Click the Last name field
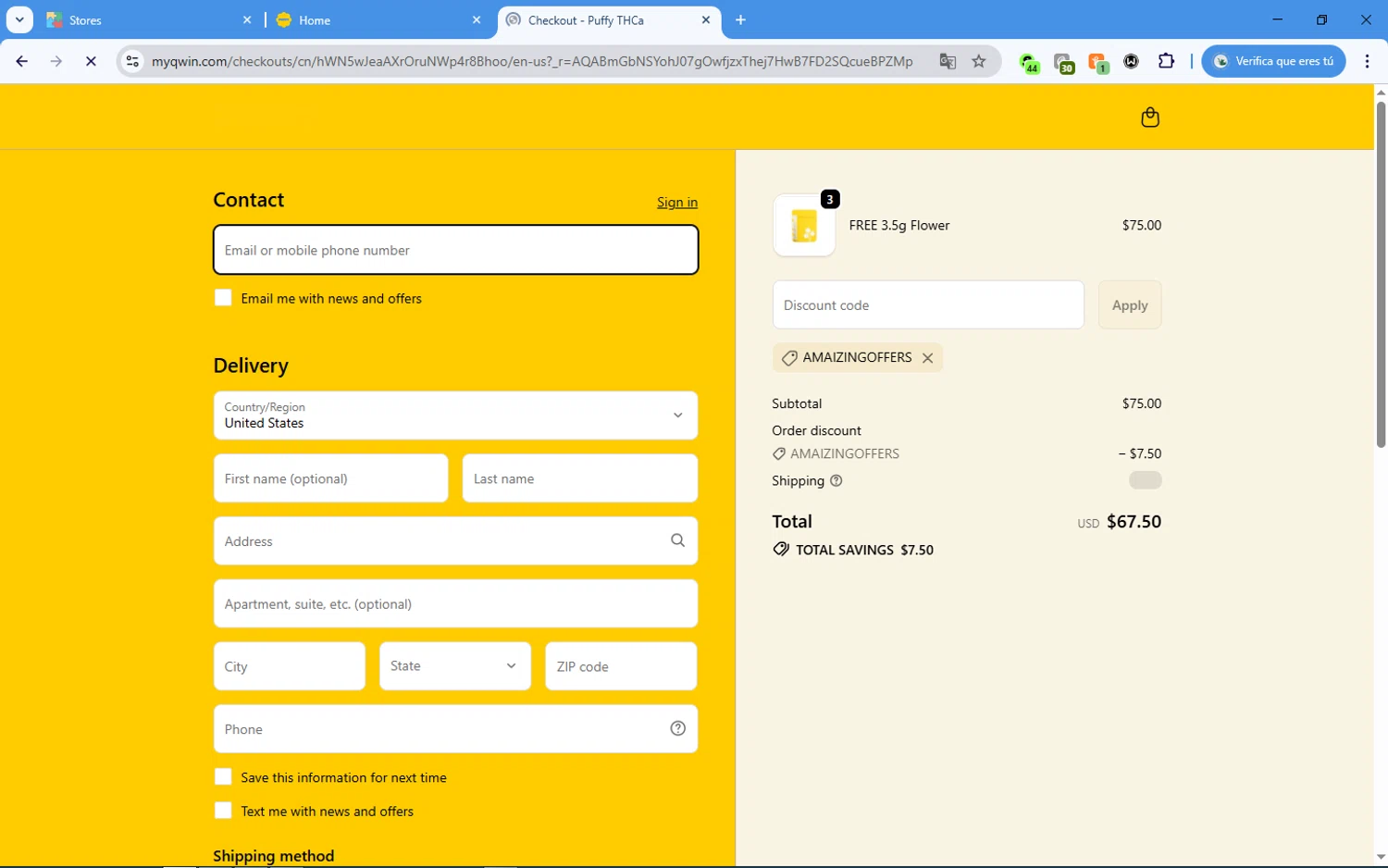 point(580,478)
